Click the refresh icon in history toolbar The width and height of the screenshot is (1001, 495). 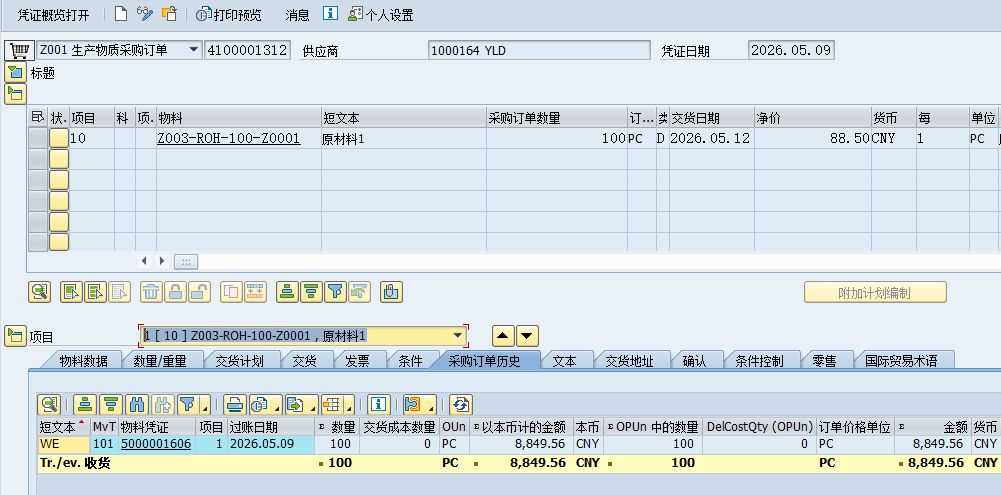tap(460, 404)
